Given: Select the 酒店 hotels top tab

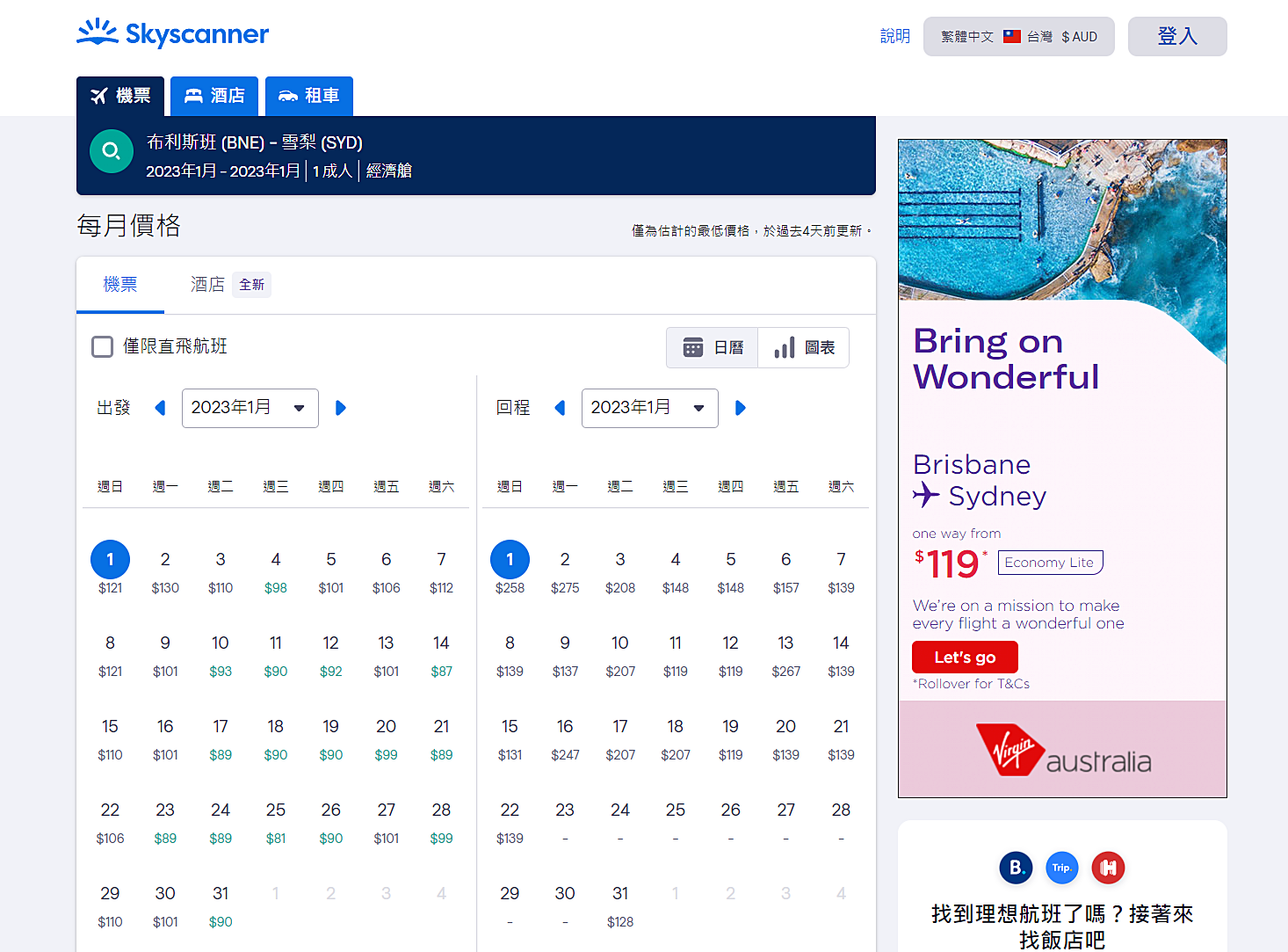Looking at the screenshot, I should pos(214,96).
